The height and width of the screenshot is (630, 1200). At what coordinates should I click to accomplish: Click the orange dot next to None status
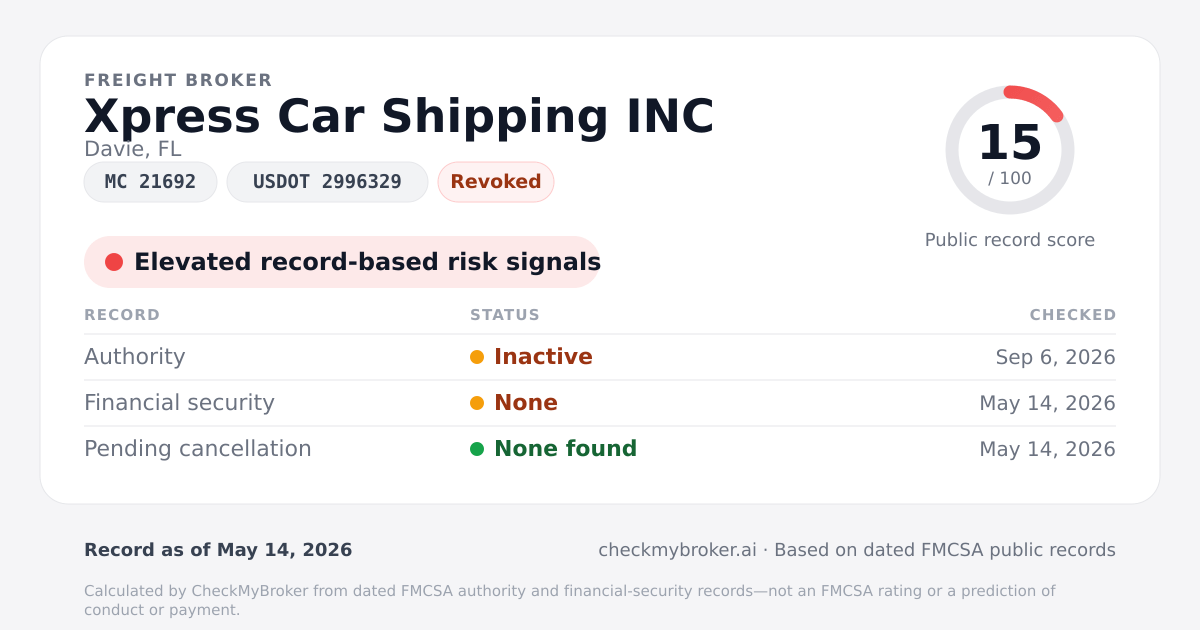pyautogui.click(x=477, y=403)
